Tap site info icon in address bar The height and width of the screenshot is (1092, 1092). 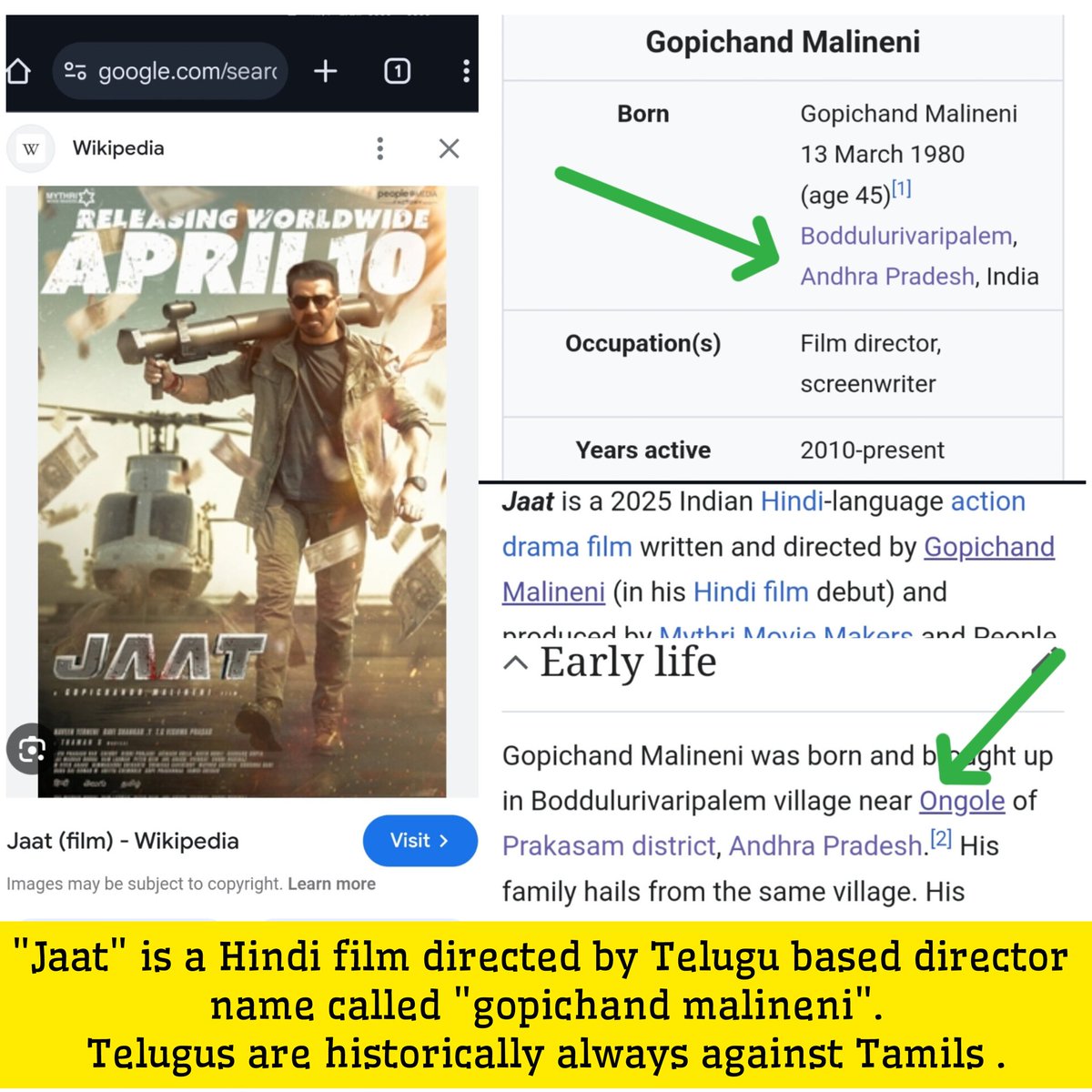click(x=76, y=71)
